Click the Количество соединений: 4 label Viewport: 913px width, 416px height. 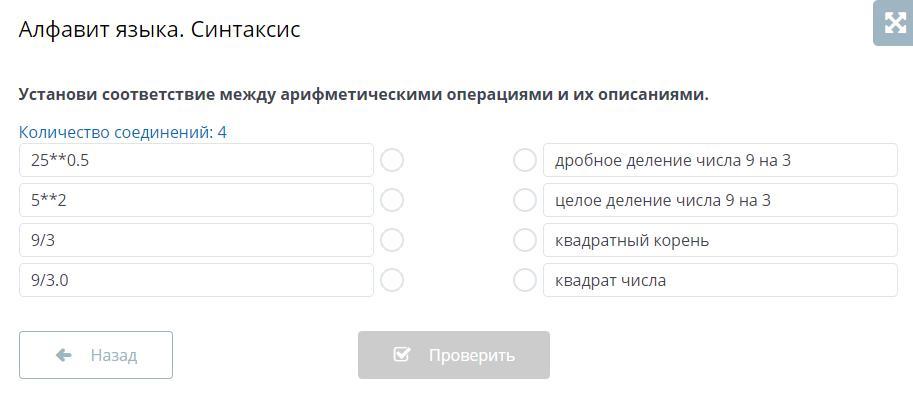(123, 132)
